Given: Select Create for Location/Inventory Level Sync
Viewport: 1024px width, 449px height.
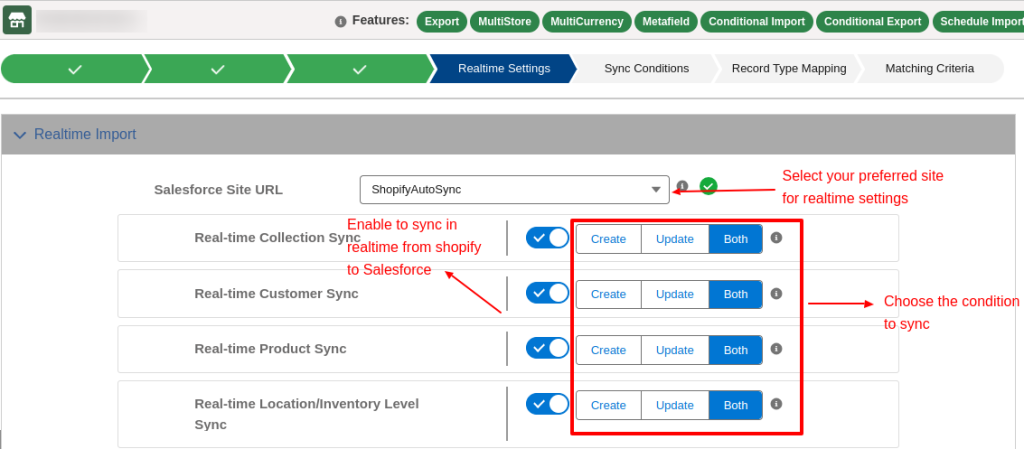Looking at the screenshot, I should (x=609, y=405).
